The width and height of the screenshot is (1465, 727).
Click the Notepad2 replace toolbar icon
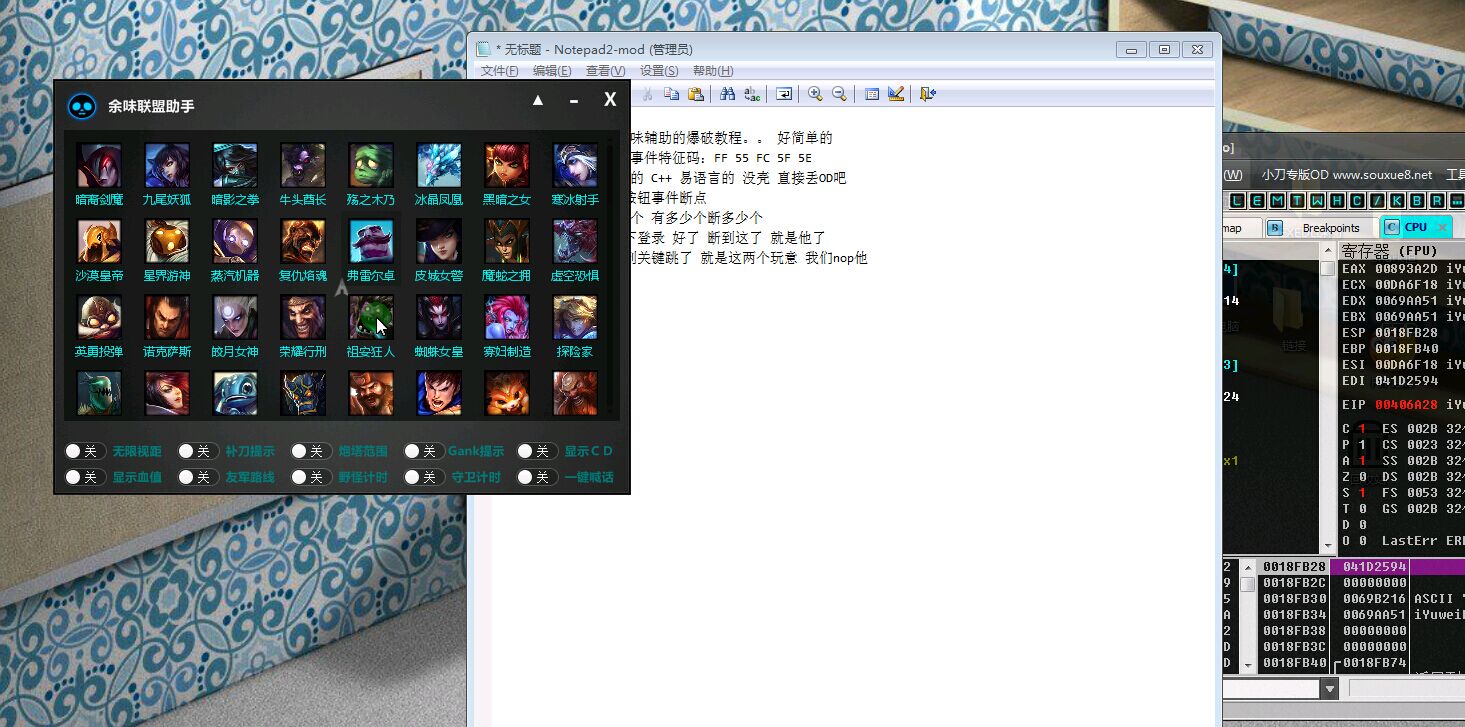(751, 94)
